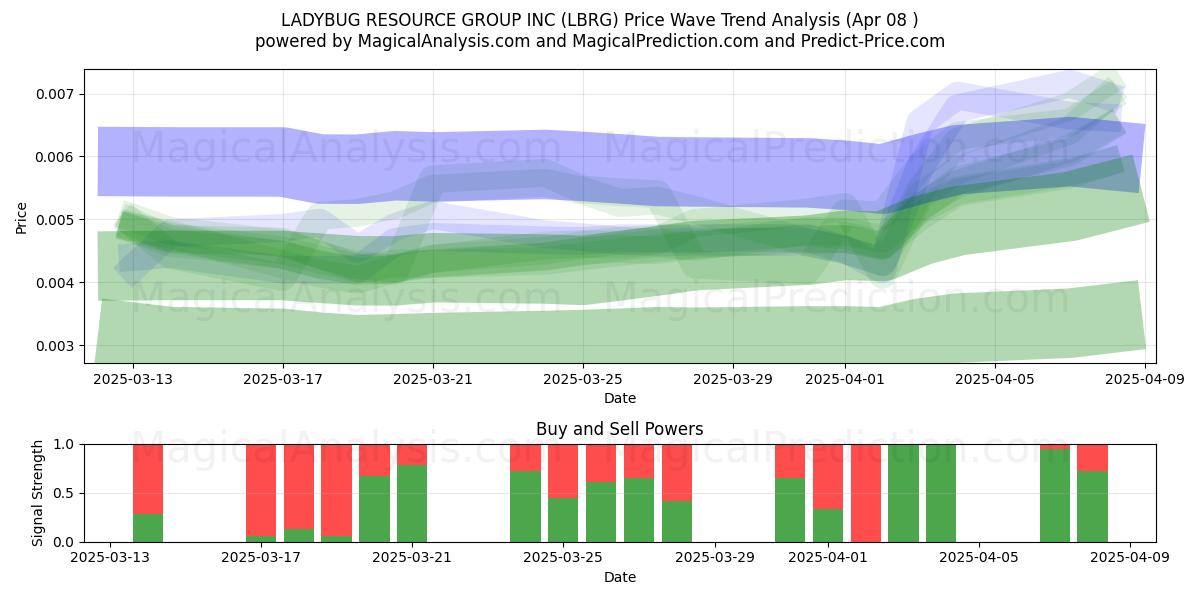Click 2025-03-29 on the price chart date axis

(x=733, y=379)
